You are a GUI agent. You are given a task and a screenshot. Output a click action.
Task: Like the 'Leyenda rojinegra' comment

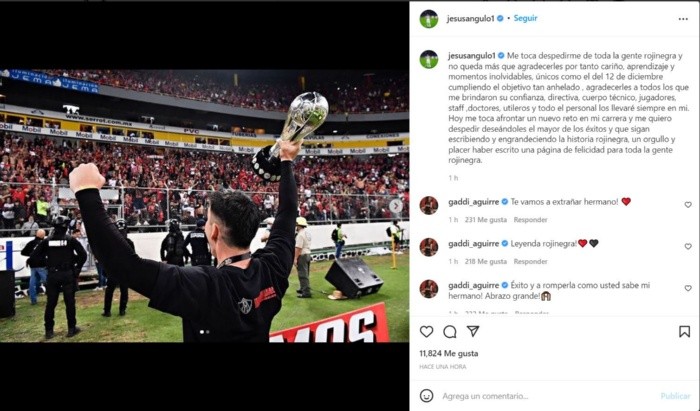(688, 246)
